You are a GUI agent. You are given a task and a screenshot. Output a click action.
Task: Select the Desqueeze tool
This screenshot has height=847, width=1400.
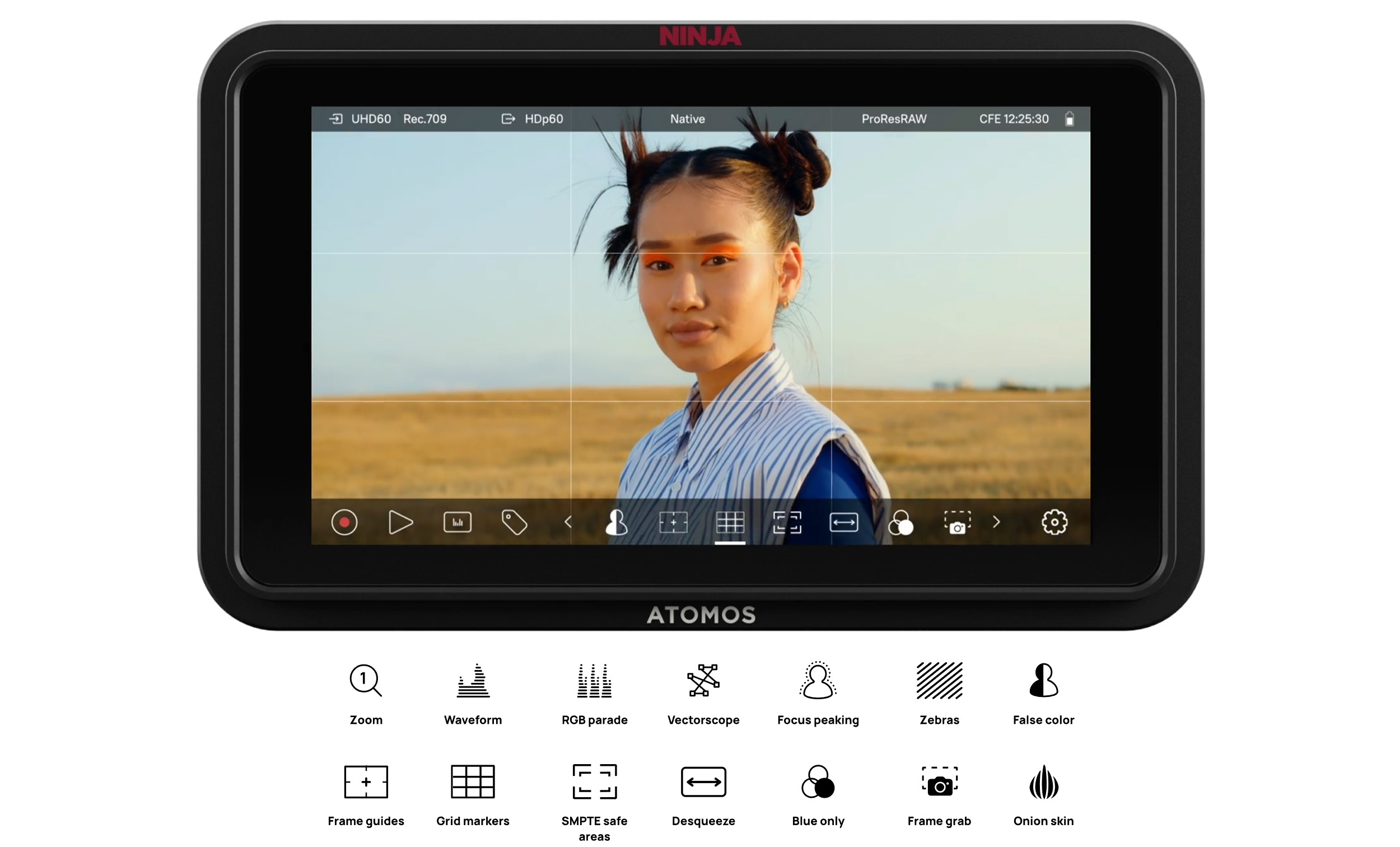[x=843, y=523]
